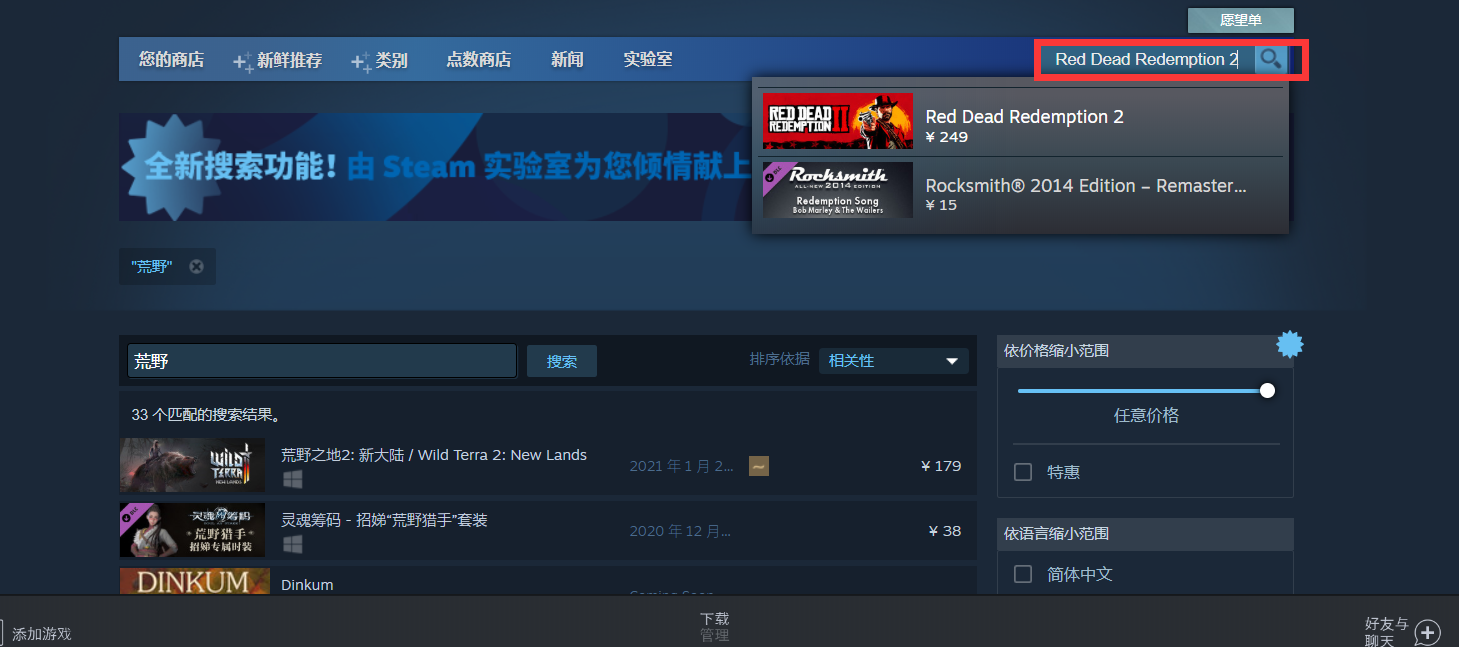Click the Windows icon under 灵魂筹码 result
Viewport: 1459px width, 647px height.
(x=292, y=544)
